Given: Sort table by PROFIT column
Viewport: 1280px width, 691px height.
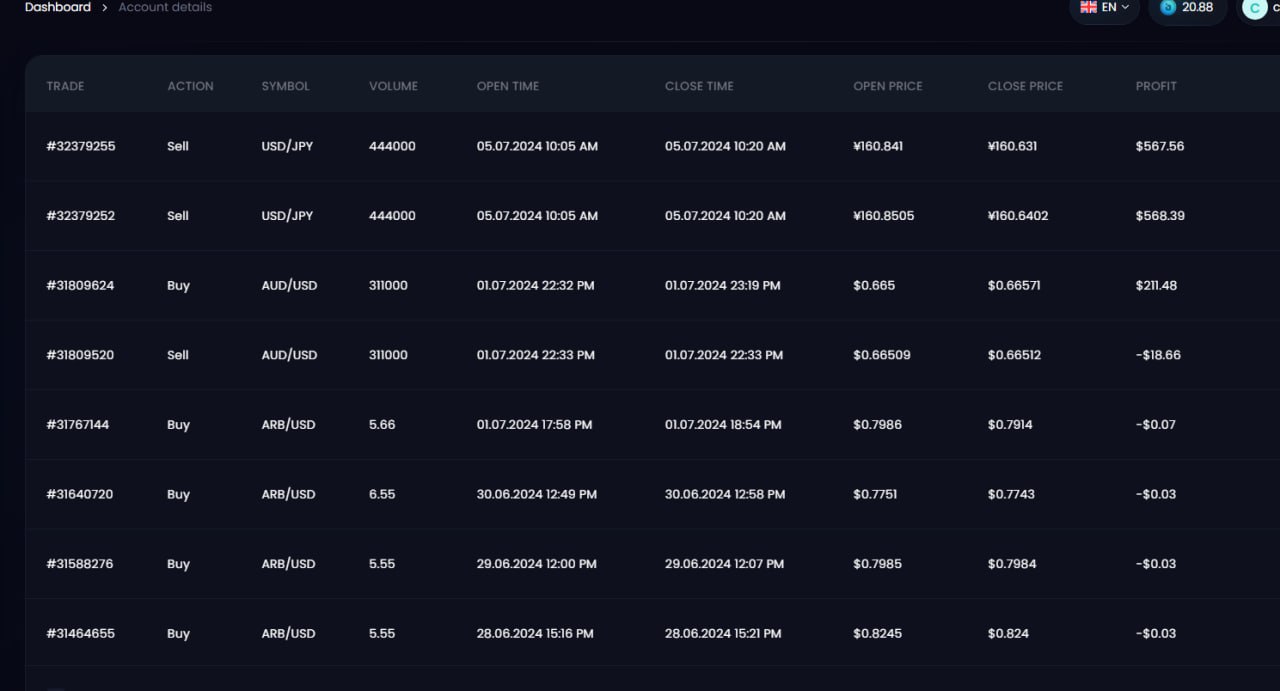Looking at the screenshot, I should tap(1156, 86).
